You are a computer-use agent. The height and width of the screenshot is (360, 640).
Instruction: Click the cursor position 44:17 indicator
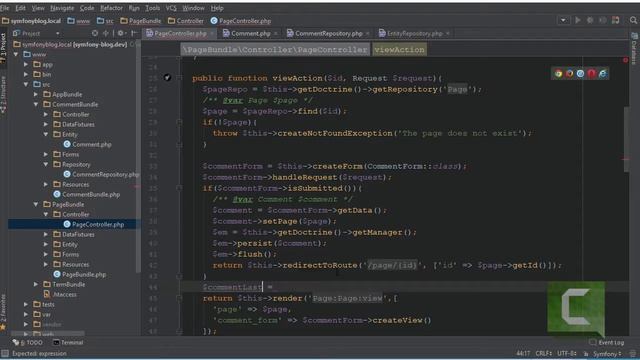523,353
